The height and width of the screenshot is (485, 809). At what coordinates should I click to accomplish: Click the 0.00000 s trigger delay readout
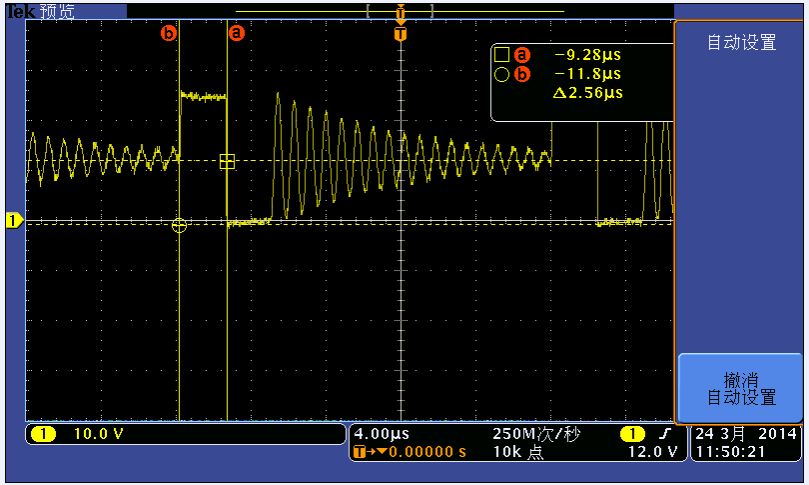428,452
